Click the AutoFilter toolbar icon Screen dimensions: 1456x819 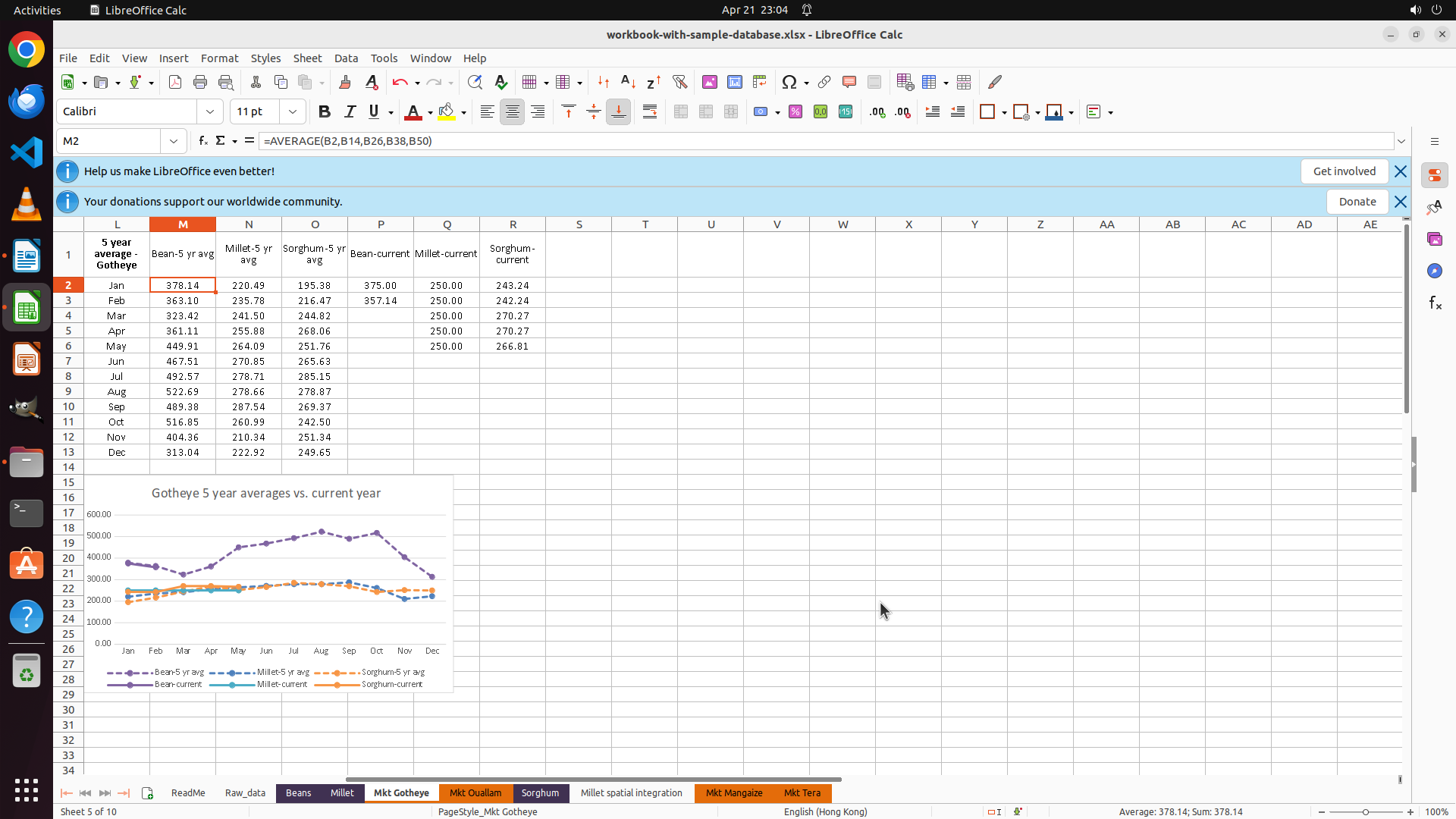pos(679,82)
